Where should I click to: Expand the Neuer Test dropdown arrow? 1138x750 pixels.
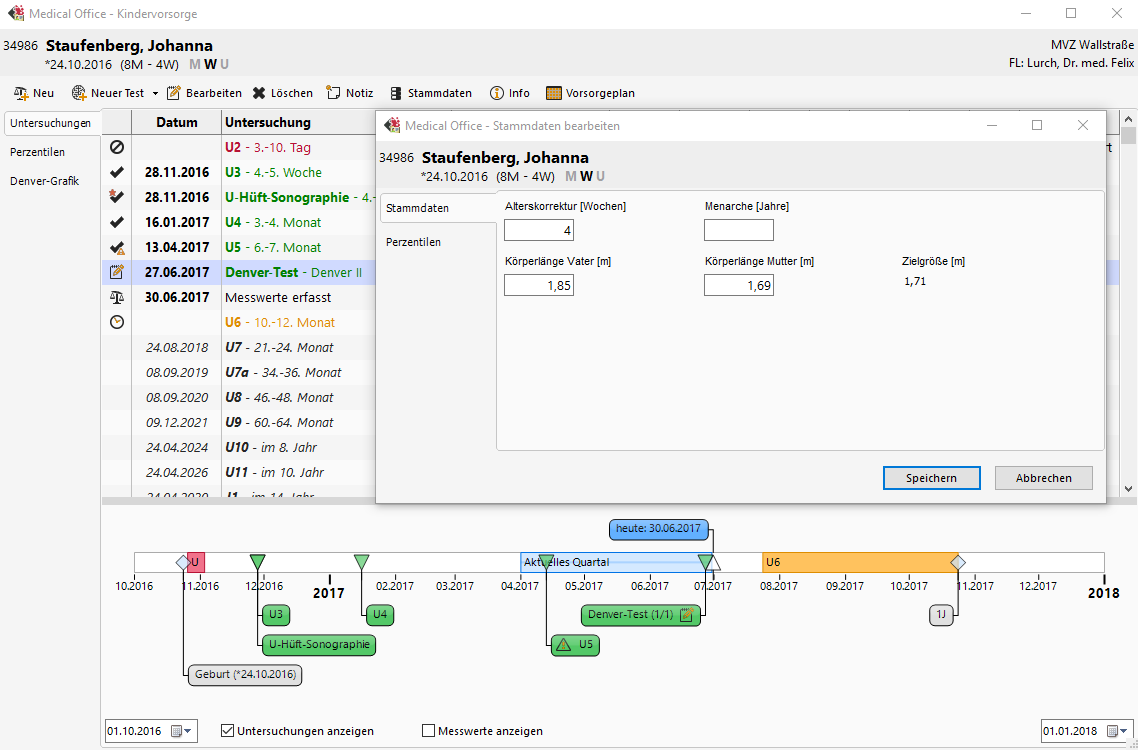point(155,94)
